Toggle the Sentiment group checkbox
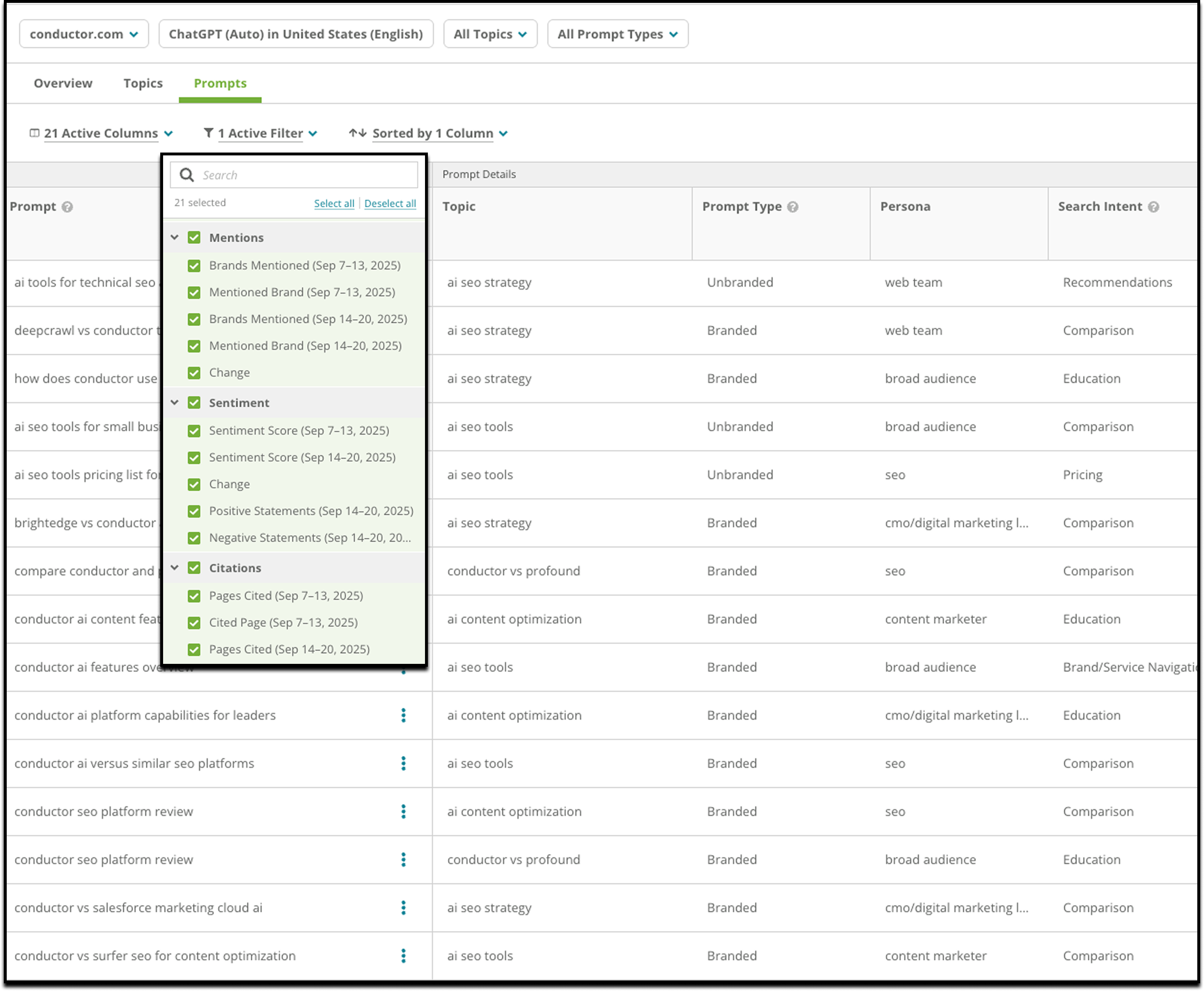 click(x=194, y=403)
